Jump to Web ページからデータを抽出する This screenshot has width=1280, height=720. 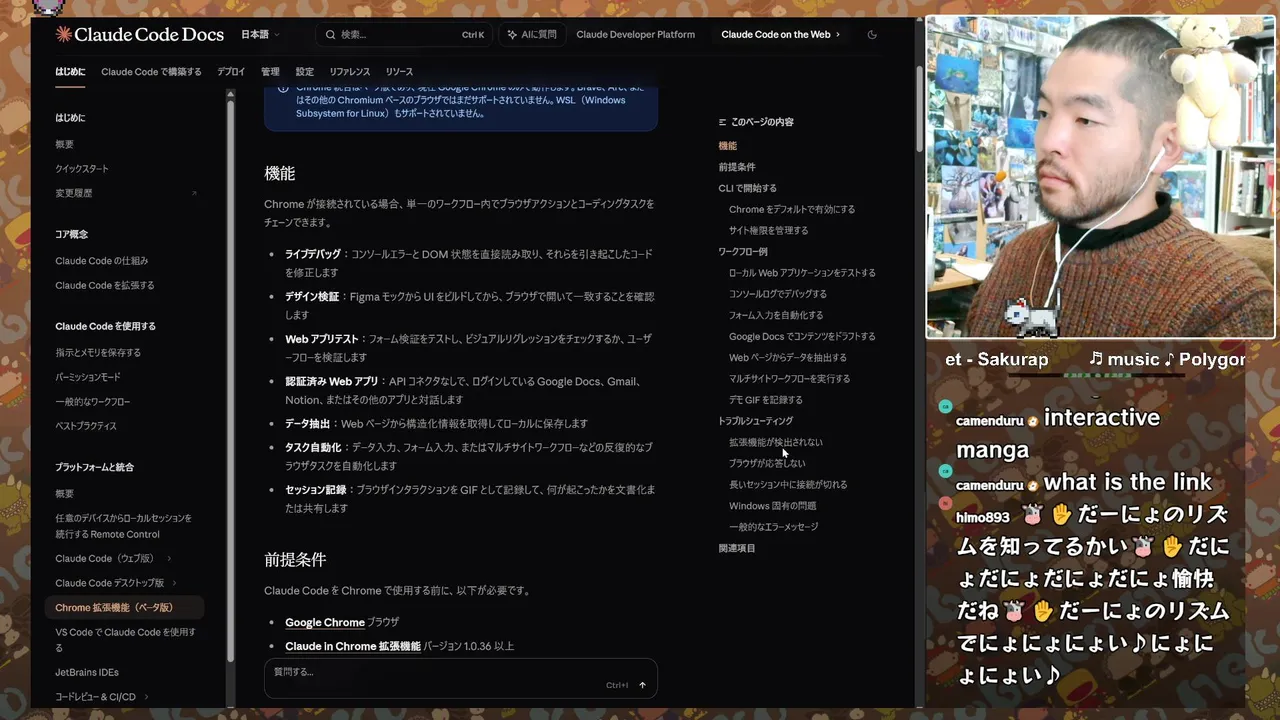click(x=788, y=357)
